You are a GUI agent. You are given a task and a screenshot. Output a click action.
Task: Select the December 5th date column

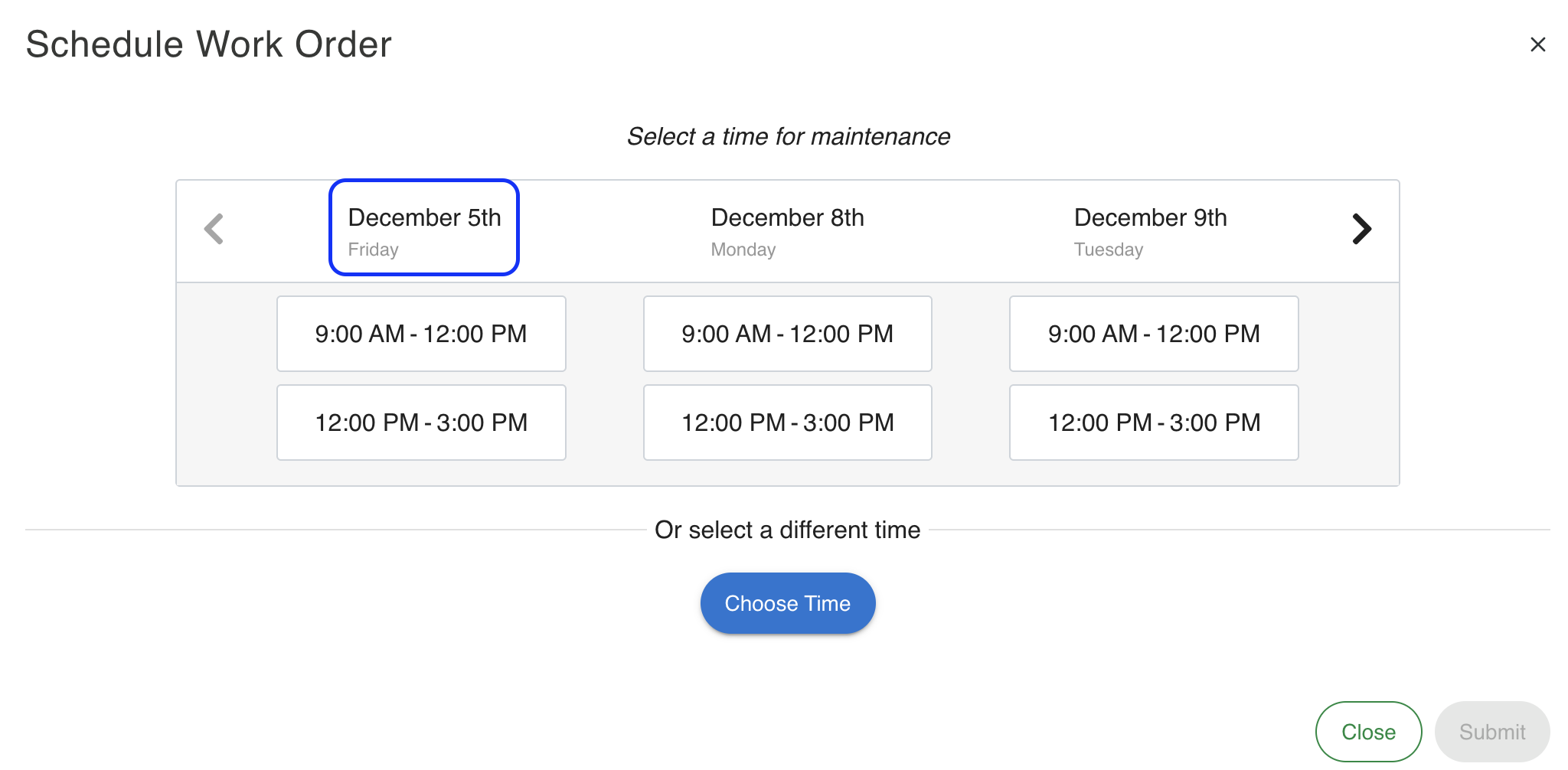tap(424, 228)
